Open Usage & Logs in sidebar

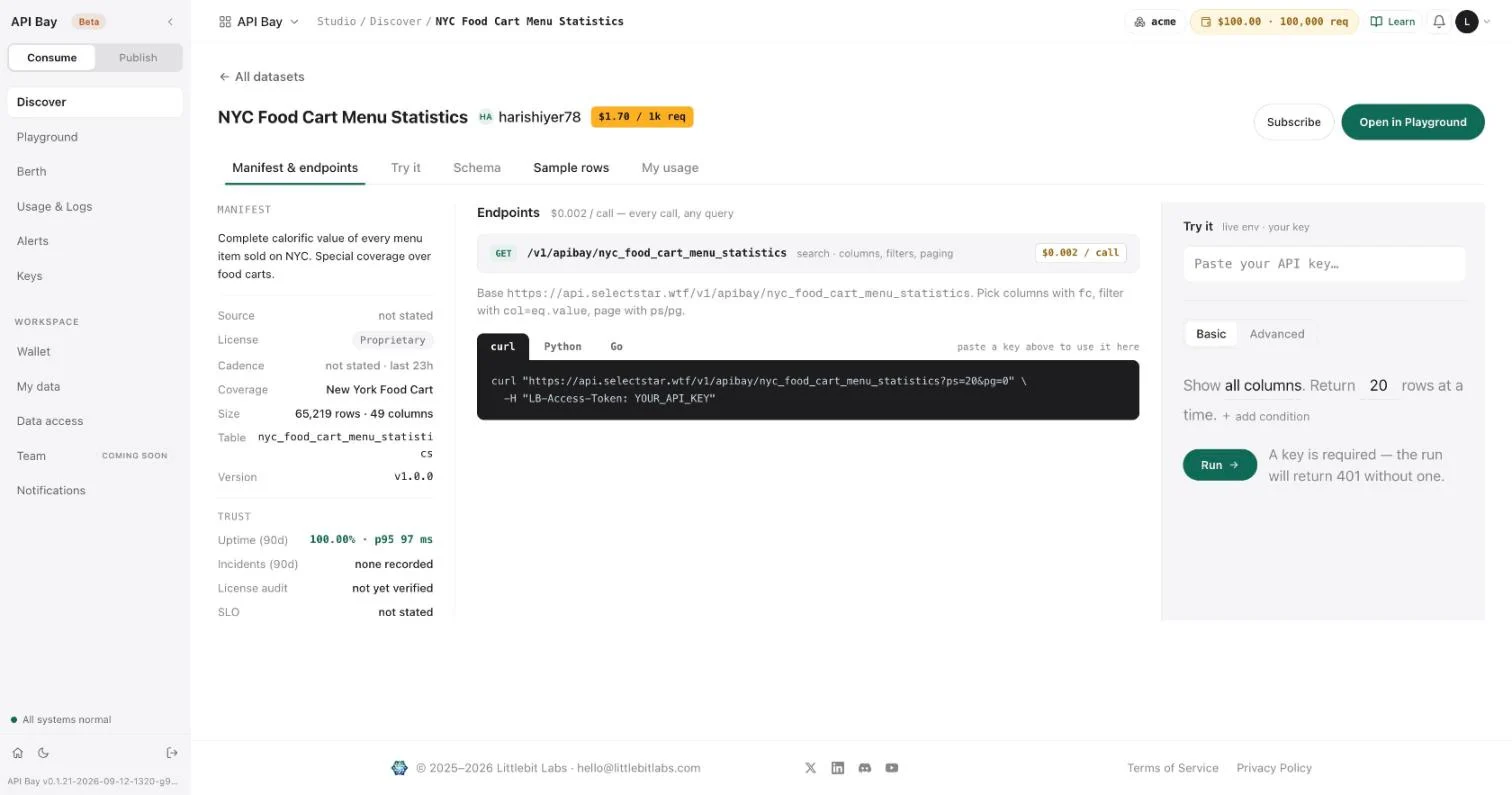pos(95,206)
